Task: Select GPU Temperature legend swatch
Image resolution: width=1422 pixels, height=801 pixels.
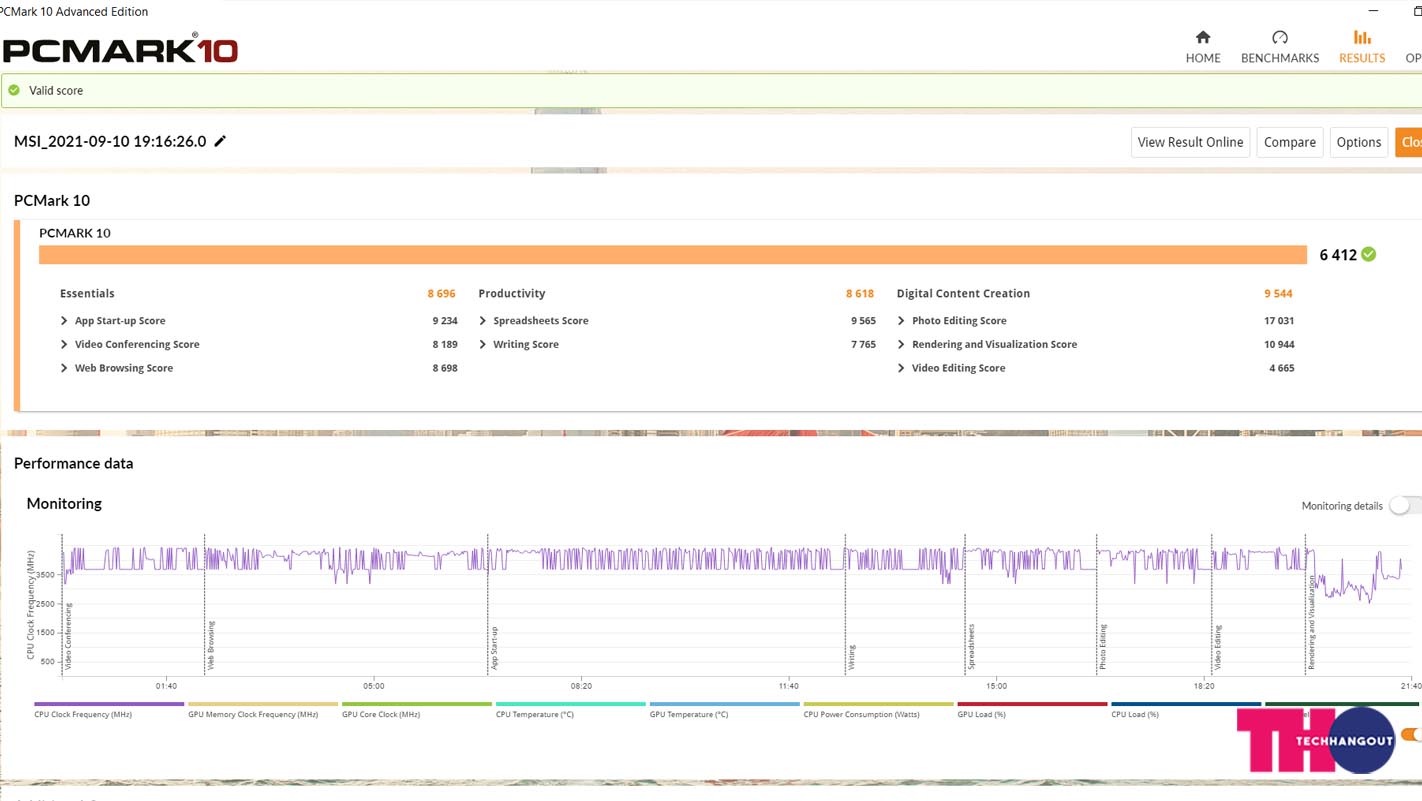Action: [x=724, y=704]
